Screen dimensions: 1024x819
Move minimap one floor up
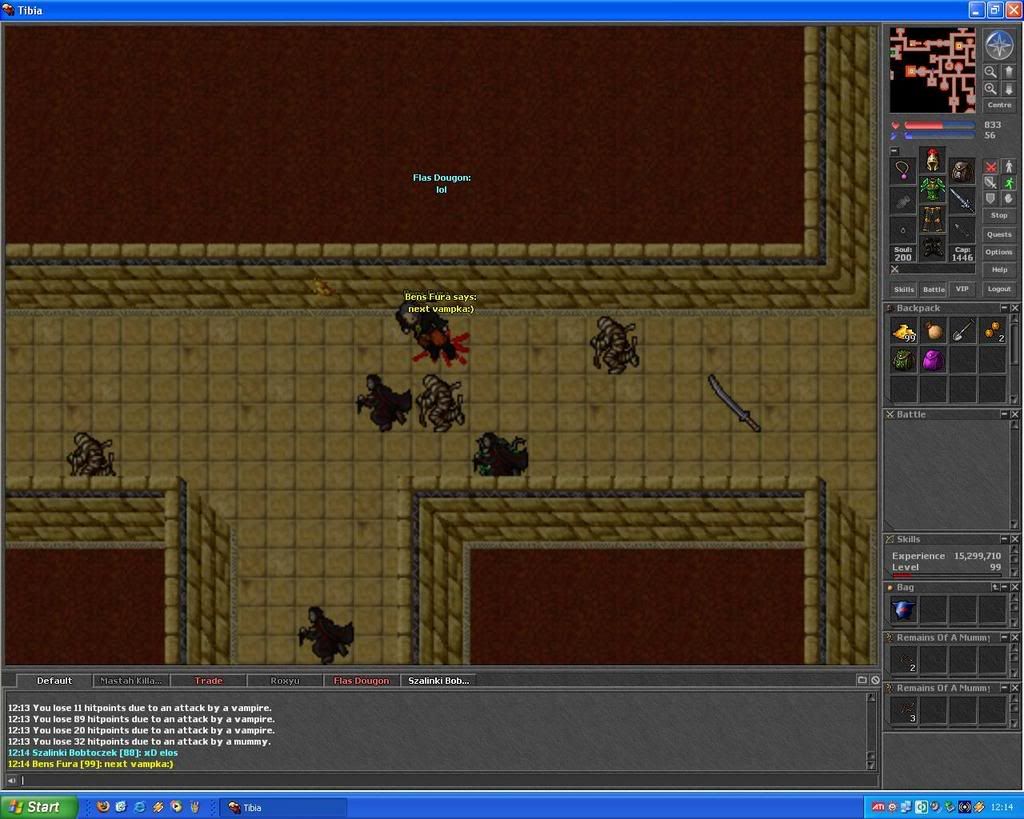[x=1008, y=72]
